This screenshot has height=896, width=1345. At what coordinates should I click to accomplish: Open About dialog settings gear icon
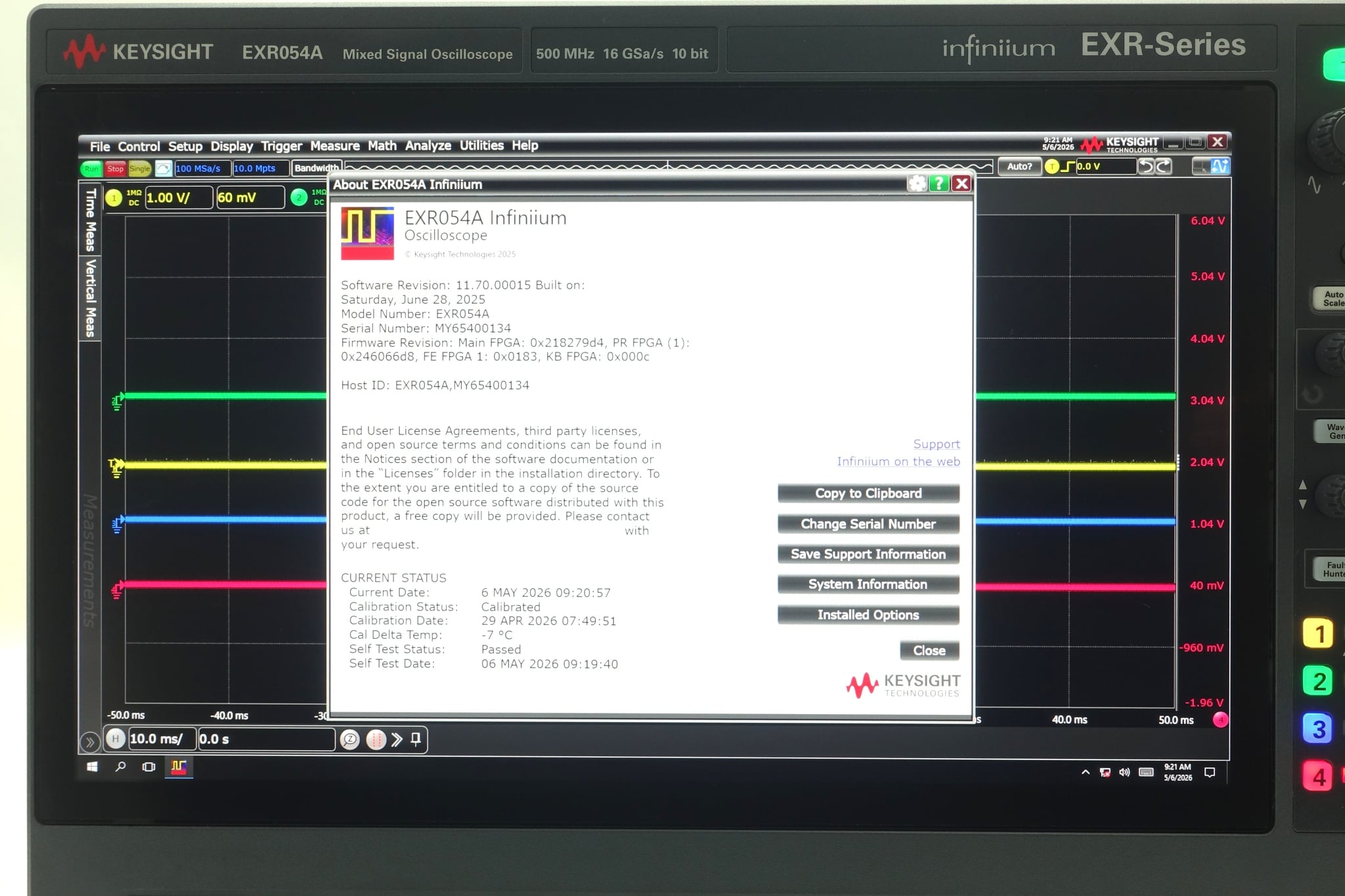(917, 184)
